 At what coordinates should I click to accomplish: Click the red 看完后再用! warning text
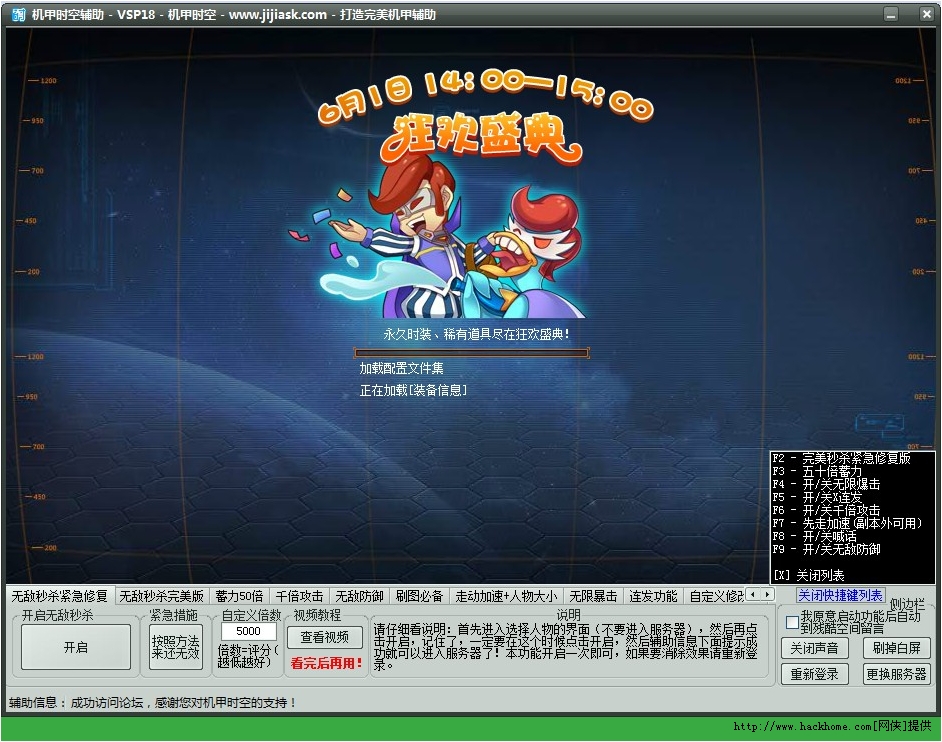coord(326,663)
